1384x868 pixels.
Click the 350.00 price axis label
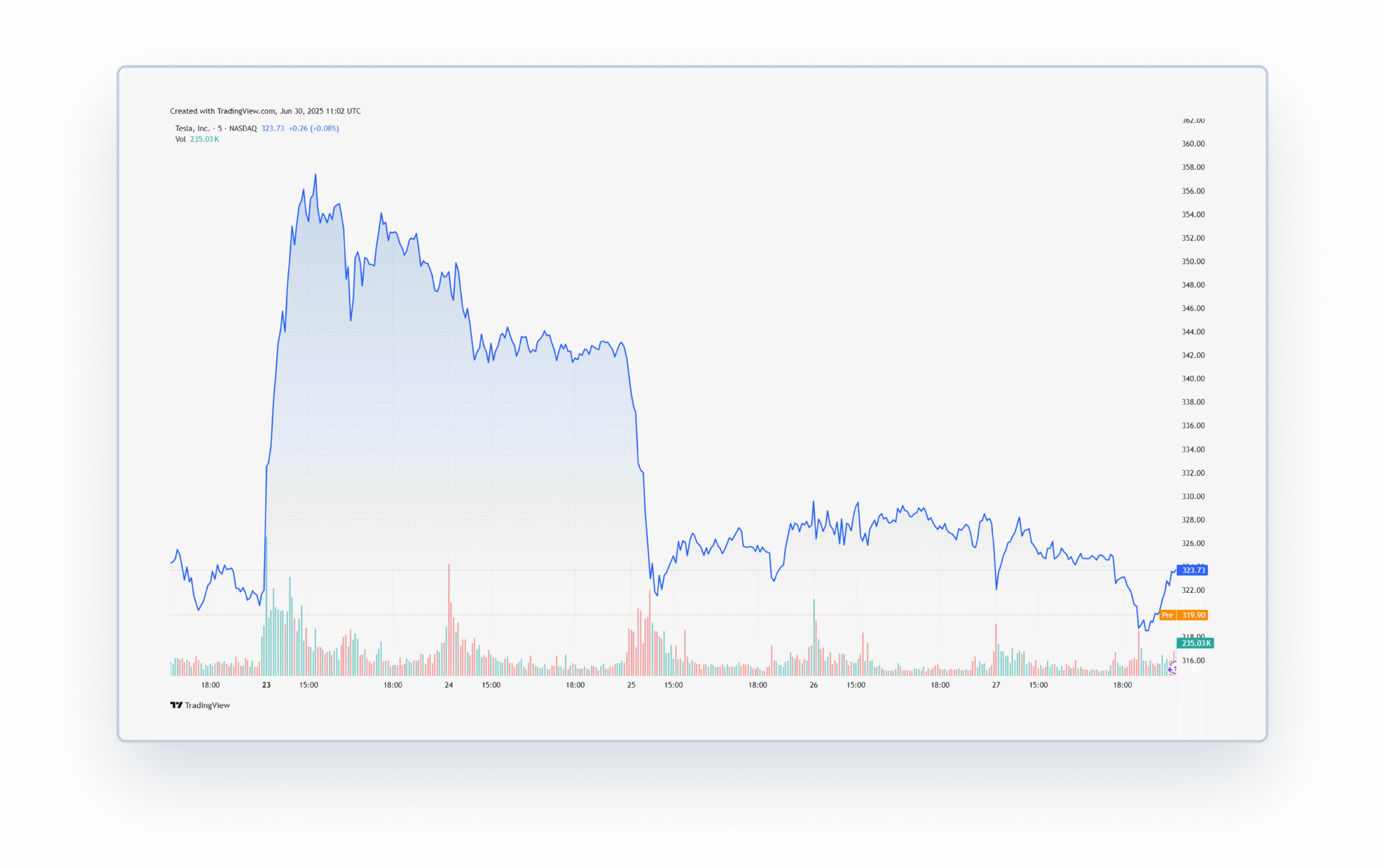point(1193,262)
